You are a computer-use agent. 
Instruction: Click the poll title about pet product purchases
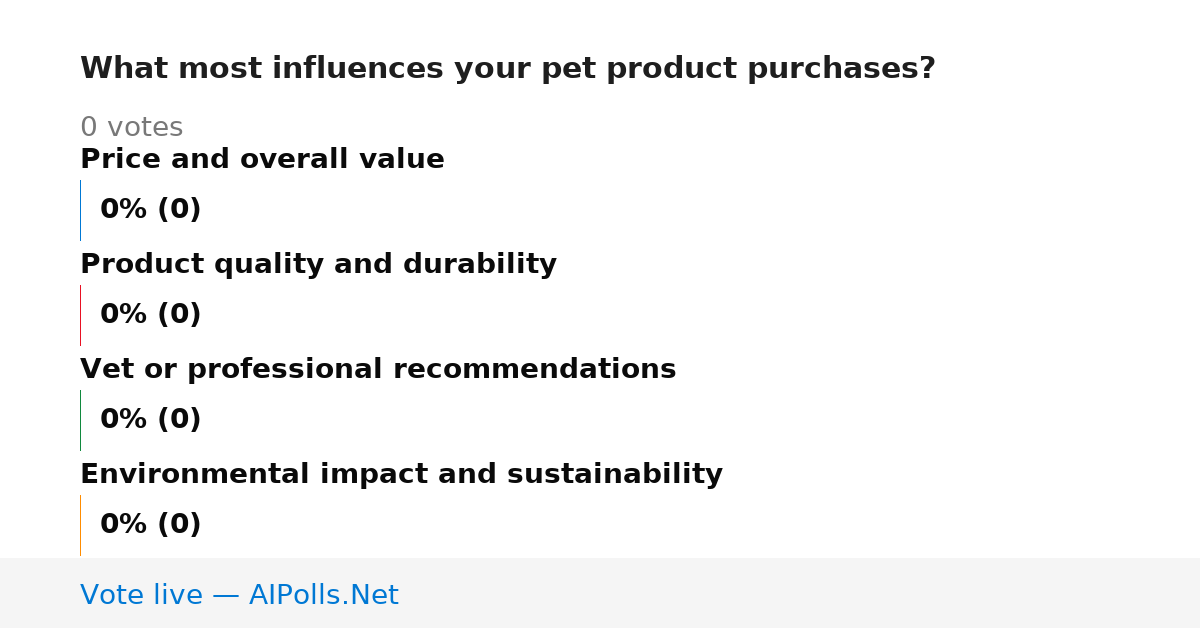tap(508, 69)
